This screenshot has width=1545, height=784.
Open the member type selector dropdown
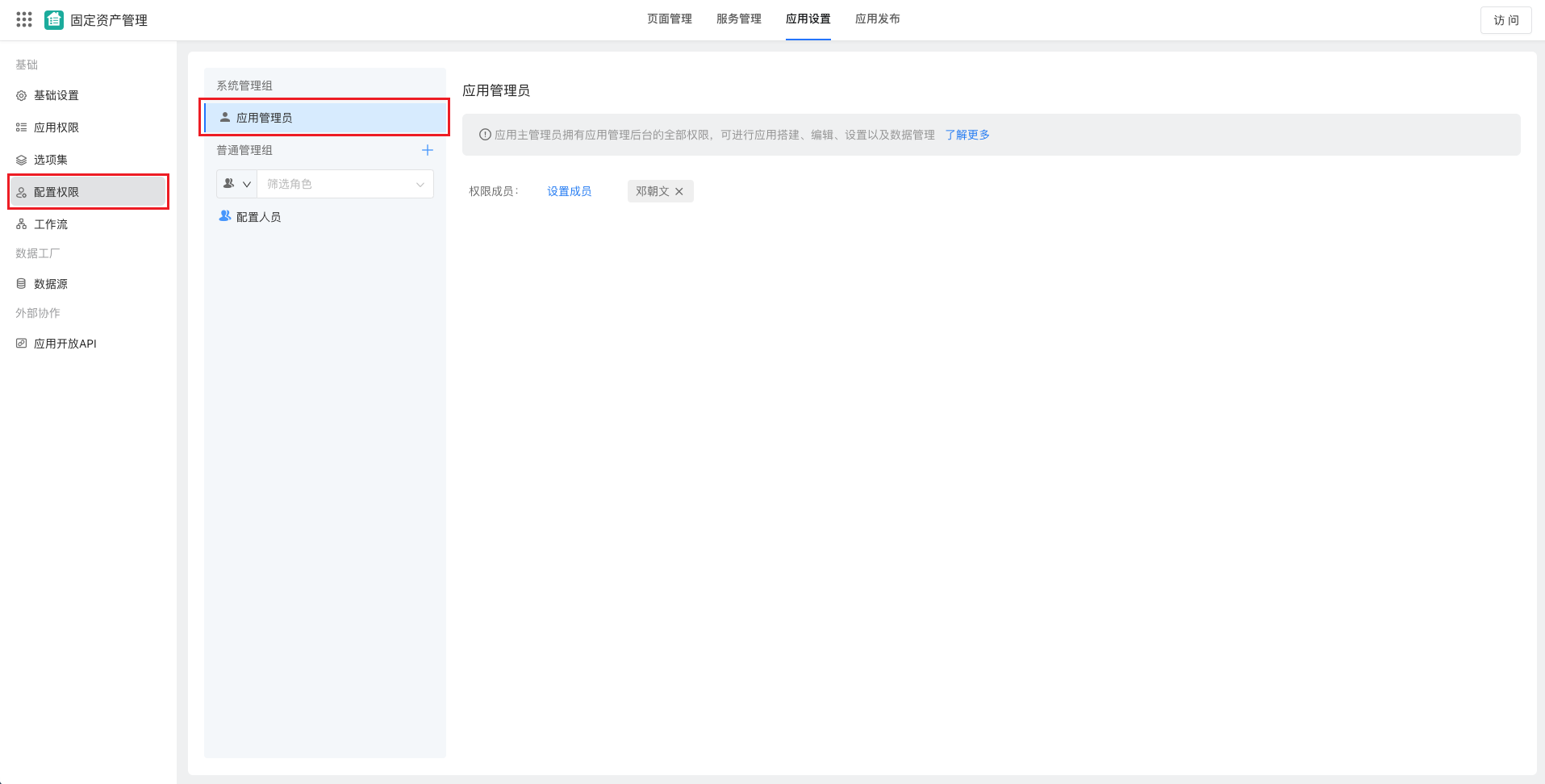(236, 184)
